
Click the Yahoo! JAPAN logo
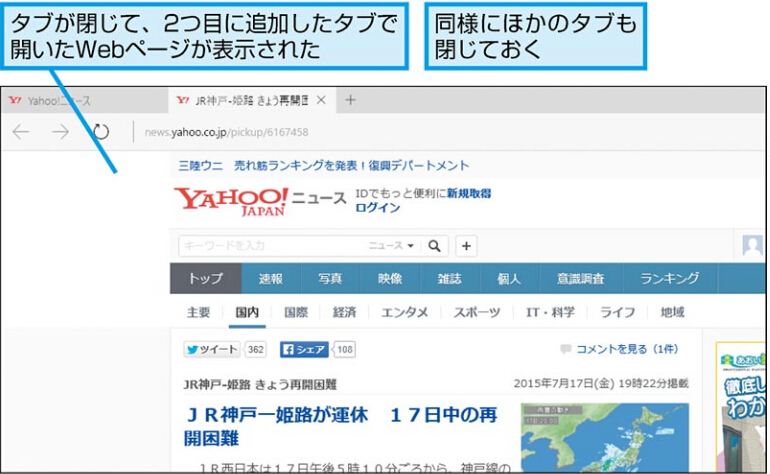pos(232,201)
